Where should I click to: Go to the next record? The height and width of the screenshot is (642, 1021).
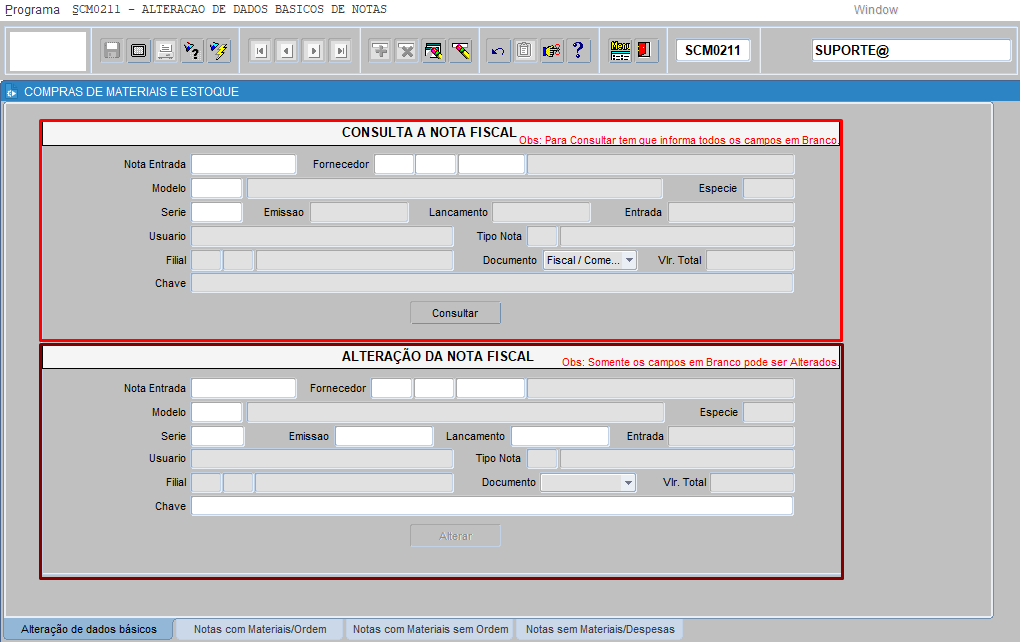[314, 51]
